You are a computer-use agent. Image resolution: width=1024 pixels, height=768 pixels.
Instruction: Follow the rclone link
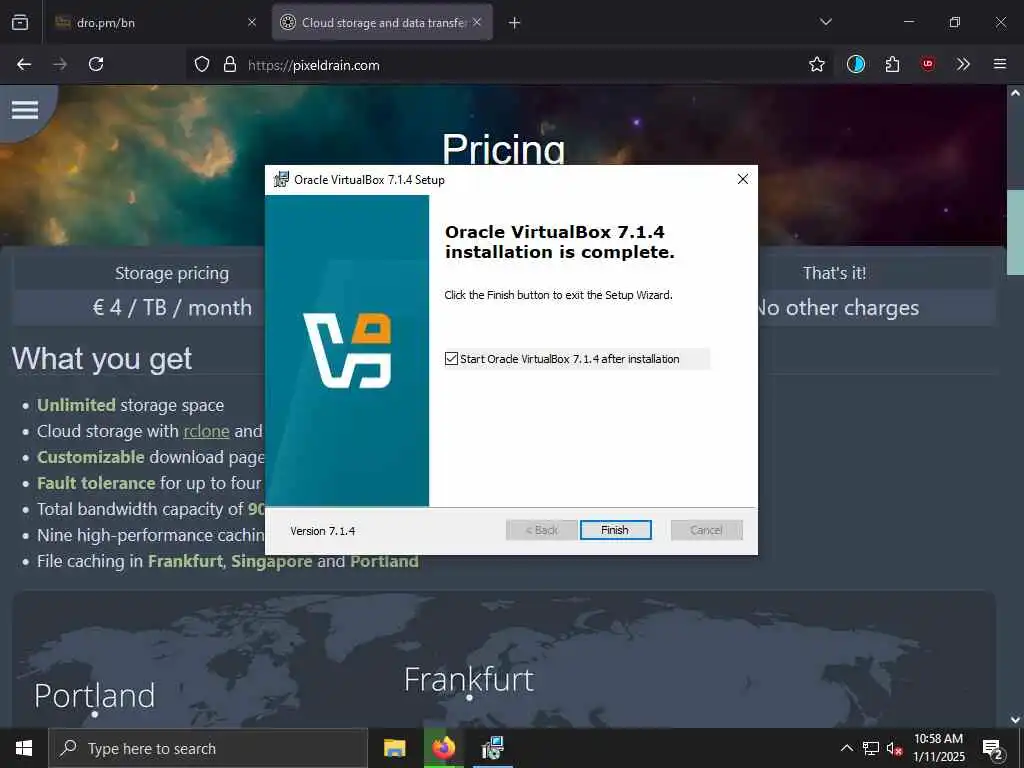tap(206, 431)
